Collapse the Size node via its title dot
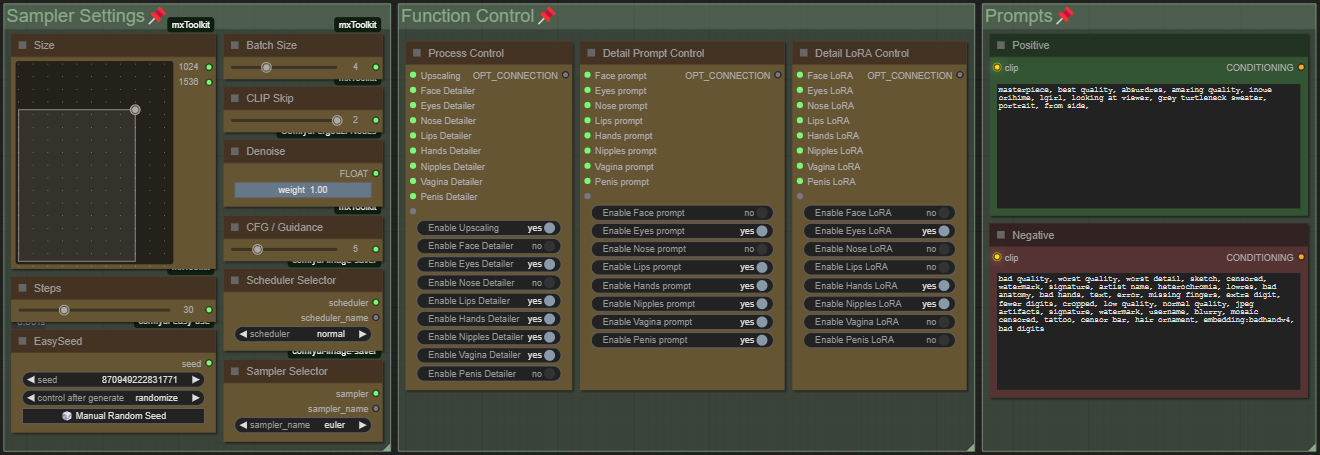 (22, 46)
